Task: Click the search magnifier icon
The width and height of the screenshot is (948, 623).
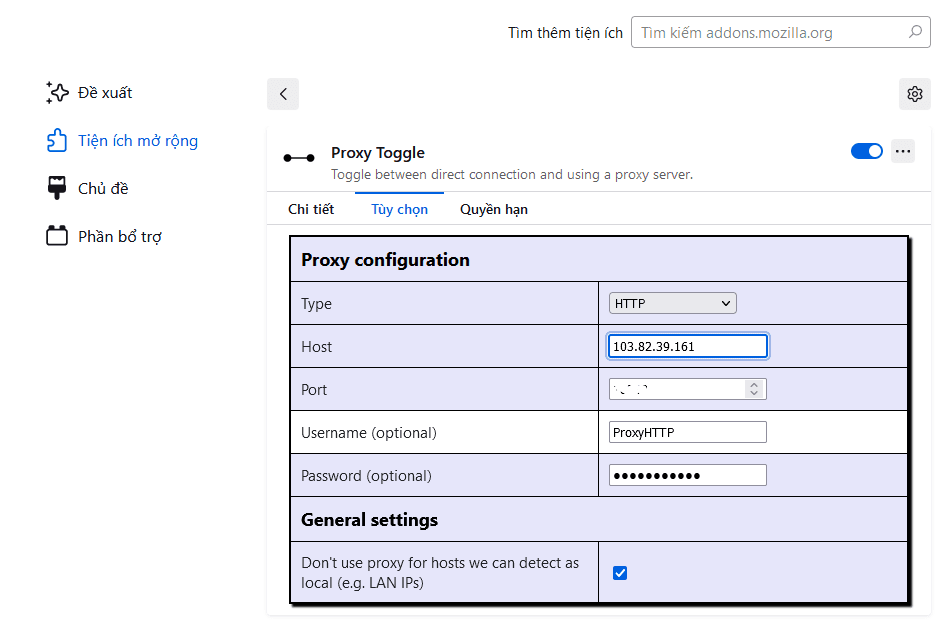Action: coord(915,31)
